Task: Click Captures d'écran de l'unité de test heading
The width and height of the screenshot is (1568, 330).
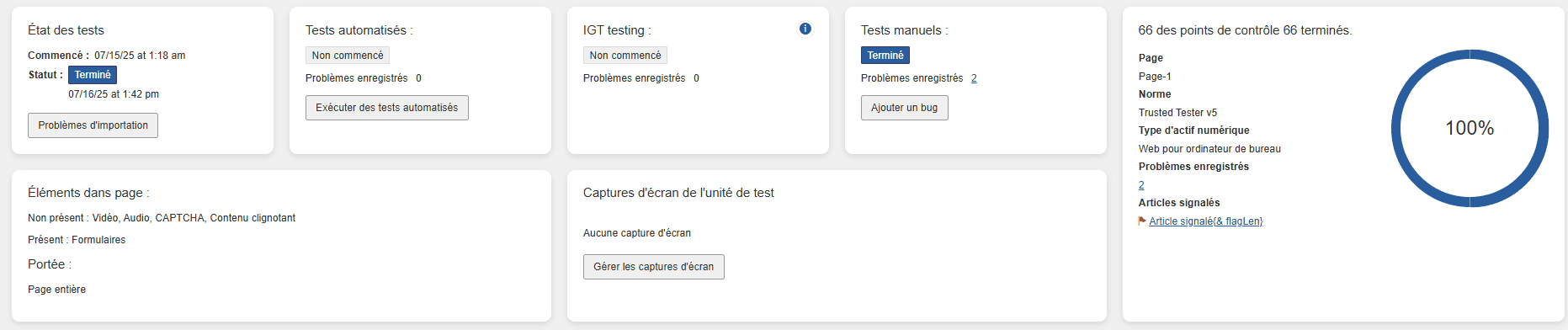Action: coord(678,193)
